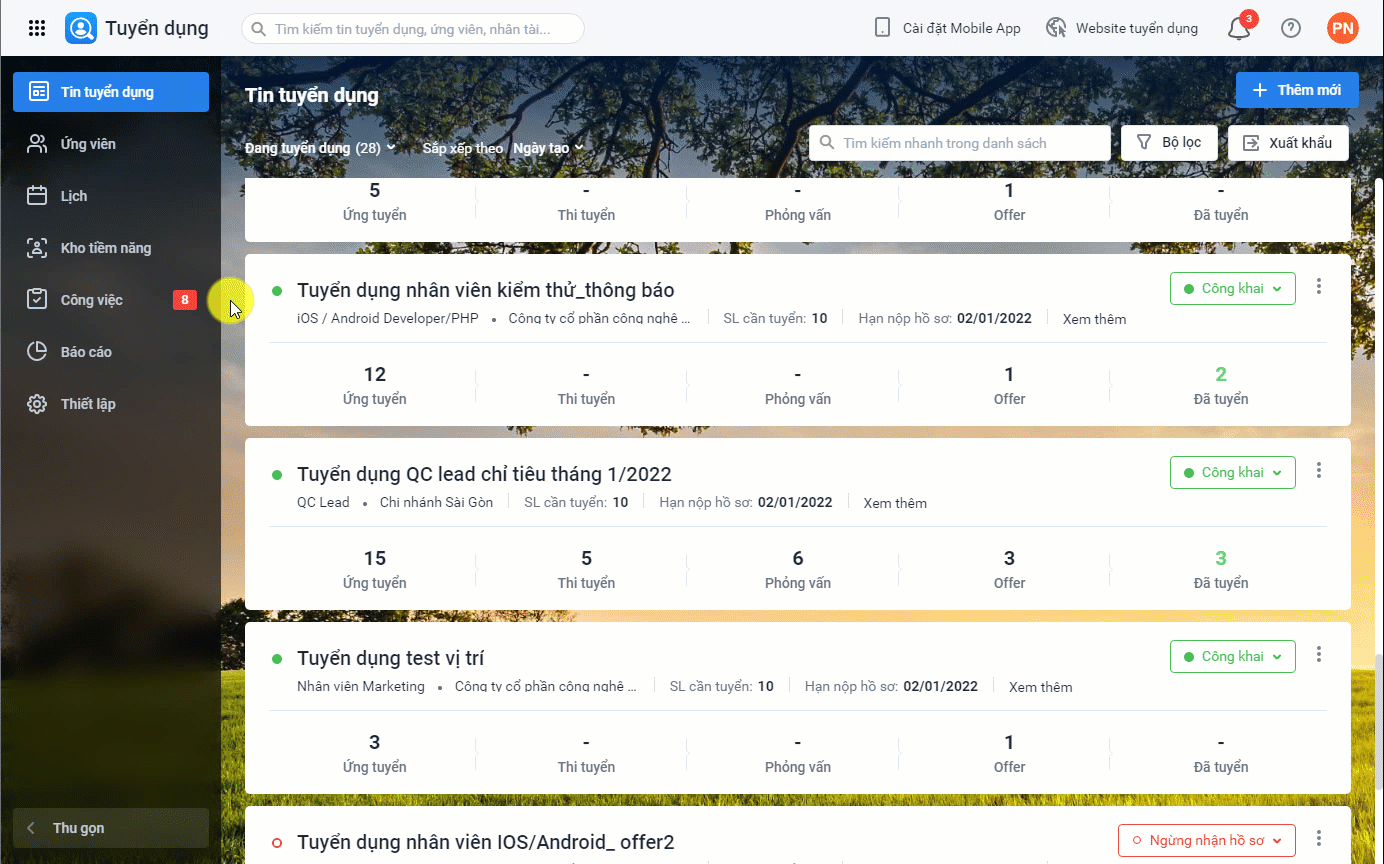This screenshot has width=1384, height=864.
Task: Expand Công khai status of kiểm thử posting
Action: click(x=1232, y=289)
